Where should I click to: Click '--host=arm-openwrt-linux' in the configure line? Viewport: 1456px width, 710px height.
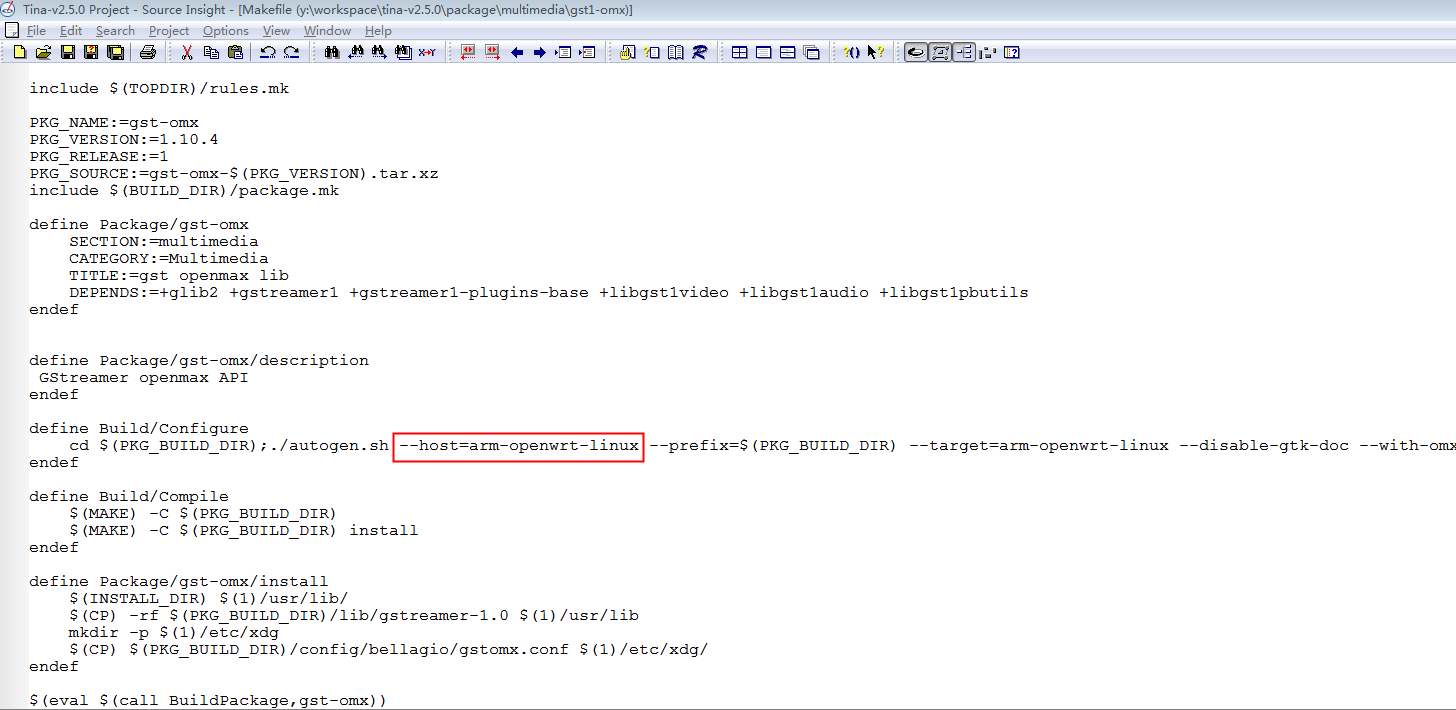(518, 446)
